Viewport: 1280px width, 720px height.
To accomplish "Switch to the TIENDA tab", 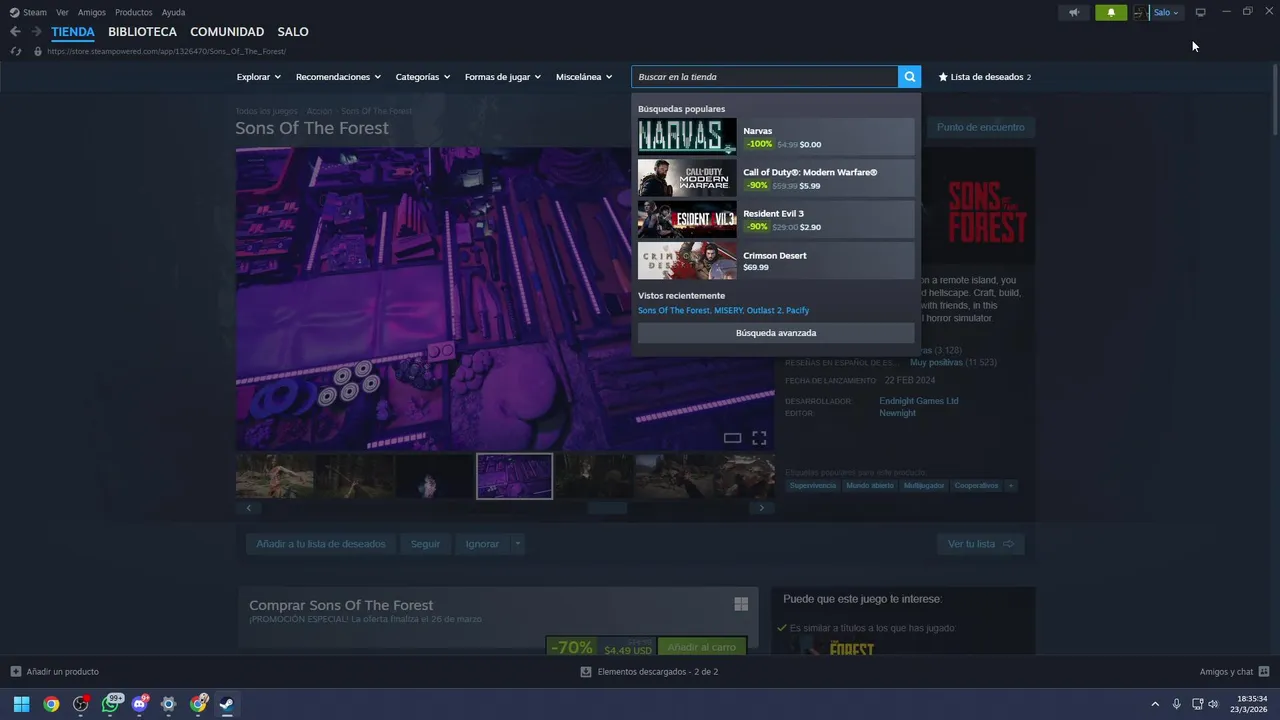I will tap(73, 32).
